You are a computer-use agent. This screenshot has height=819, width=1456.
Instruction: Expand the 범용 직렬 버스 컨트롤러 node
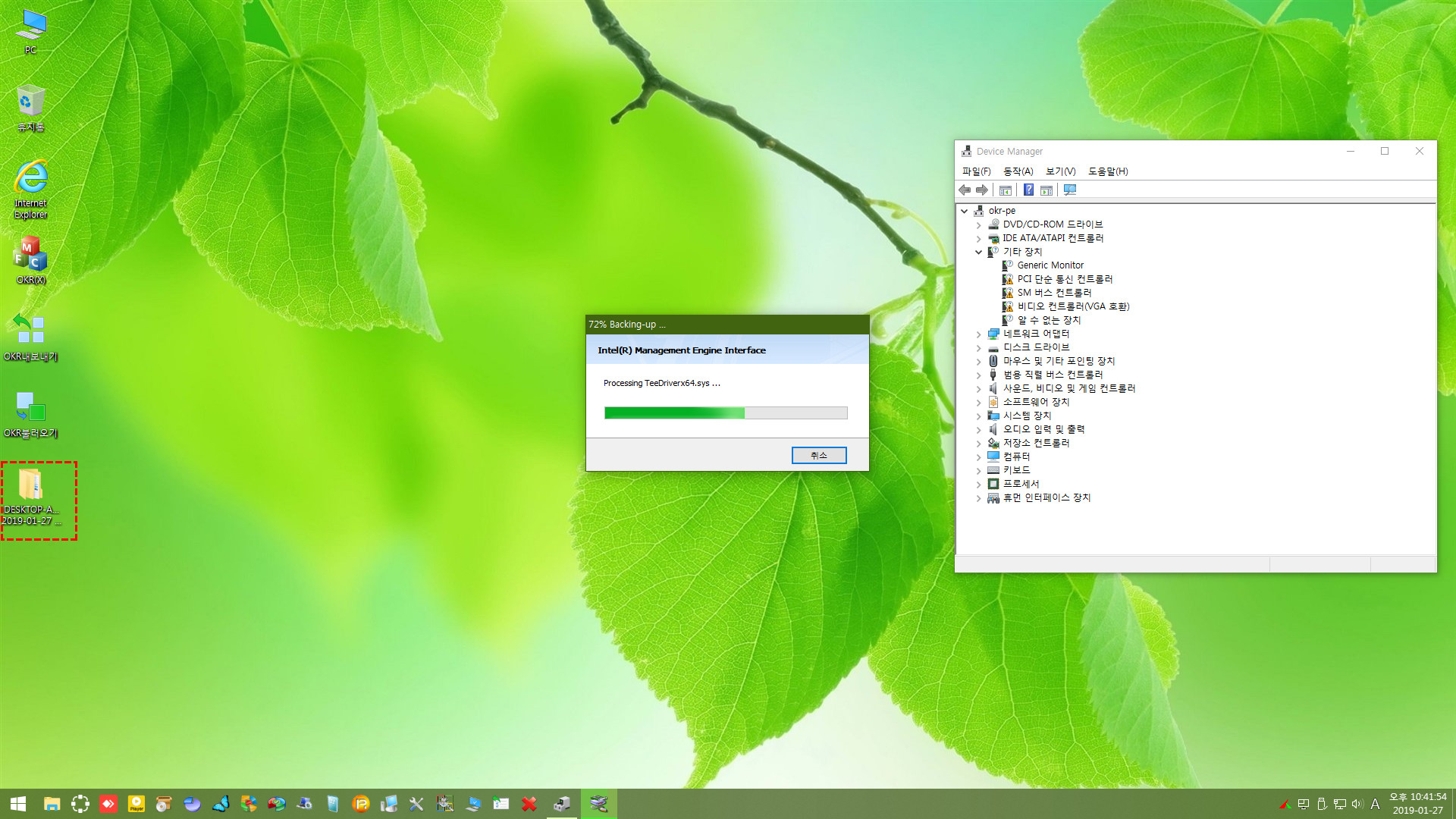tap(978, 375)
